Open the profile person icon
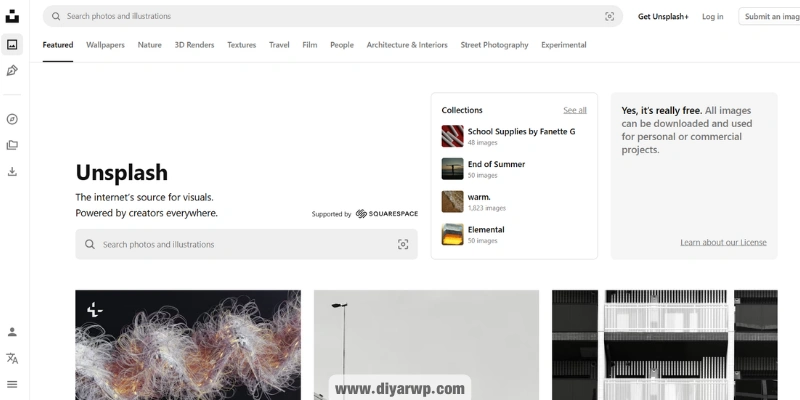Viewport: 800px width, 400px height. [12, 332]
